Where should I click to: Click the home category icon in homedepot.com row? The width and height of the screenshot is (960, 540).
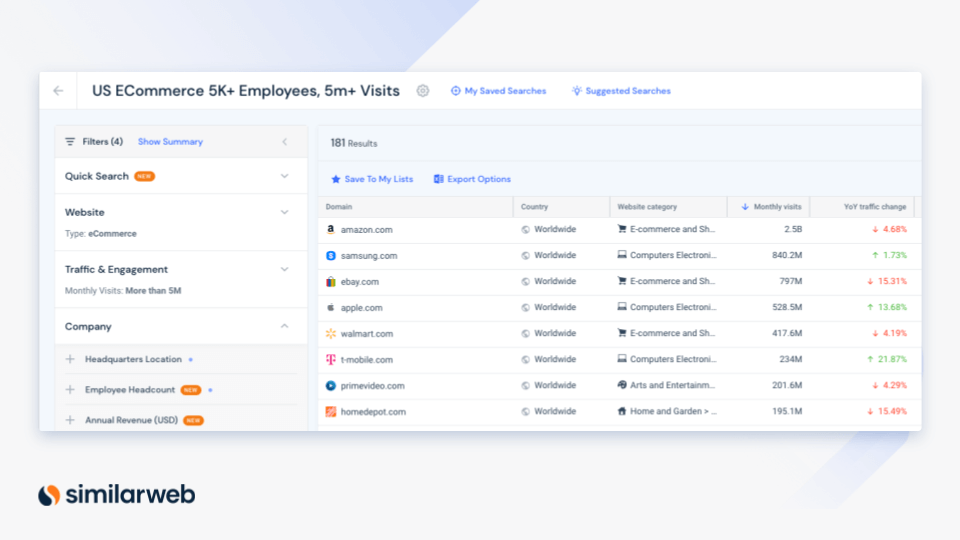(622, 411)
